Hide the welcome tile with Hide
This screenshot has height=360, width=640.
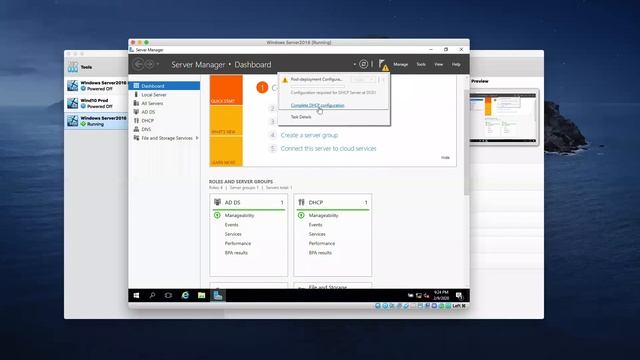point(445,158)
